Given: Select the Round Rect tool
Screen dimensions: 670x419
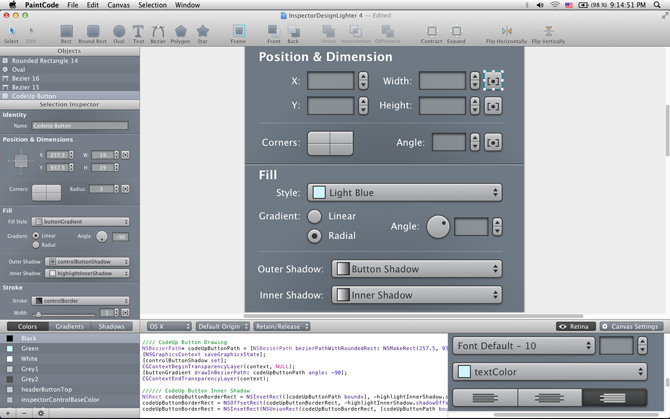Looking at the screenshot, I should [x=92, y=34].
